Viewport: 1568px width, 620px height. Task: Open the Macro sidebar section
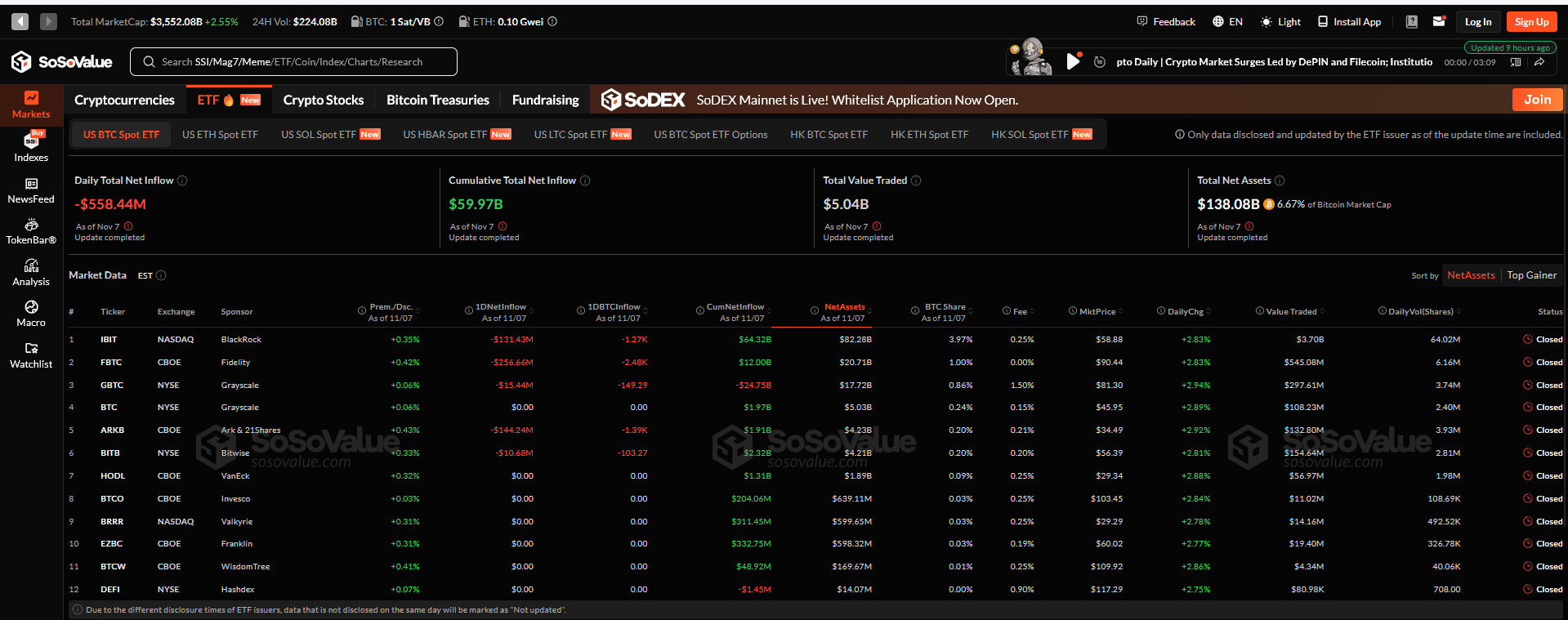pyautogui.click(x=31, y=314)
